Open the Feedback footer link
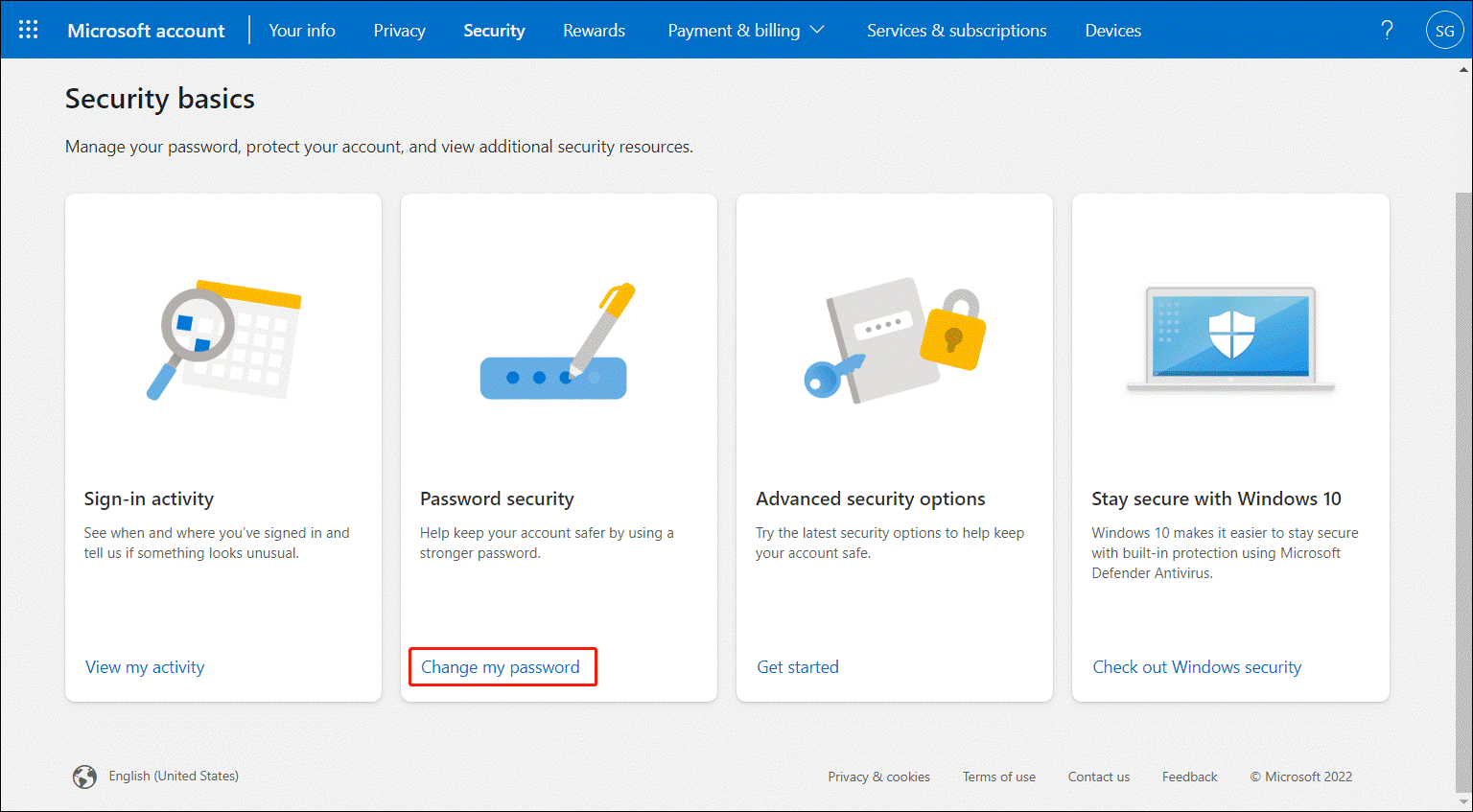The image size is (1473, 812). click(x=1189, y=777)
